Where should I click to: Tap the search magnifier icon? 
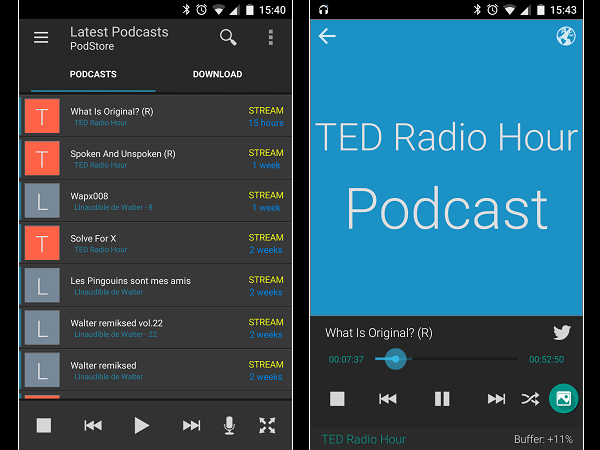tap(228, 38)
